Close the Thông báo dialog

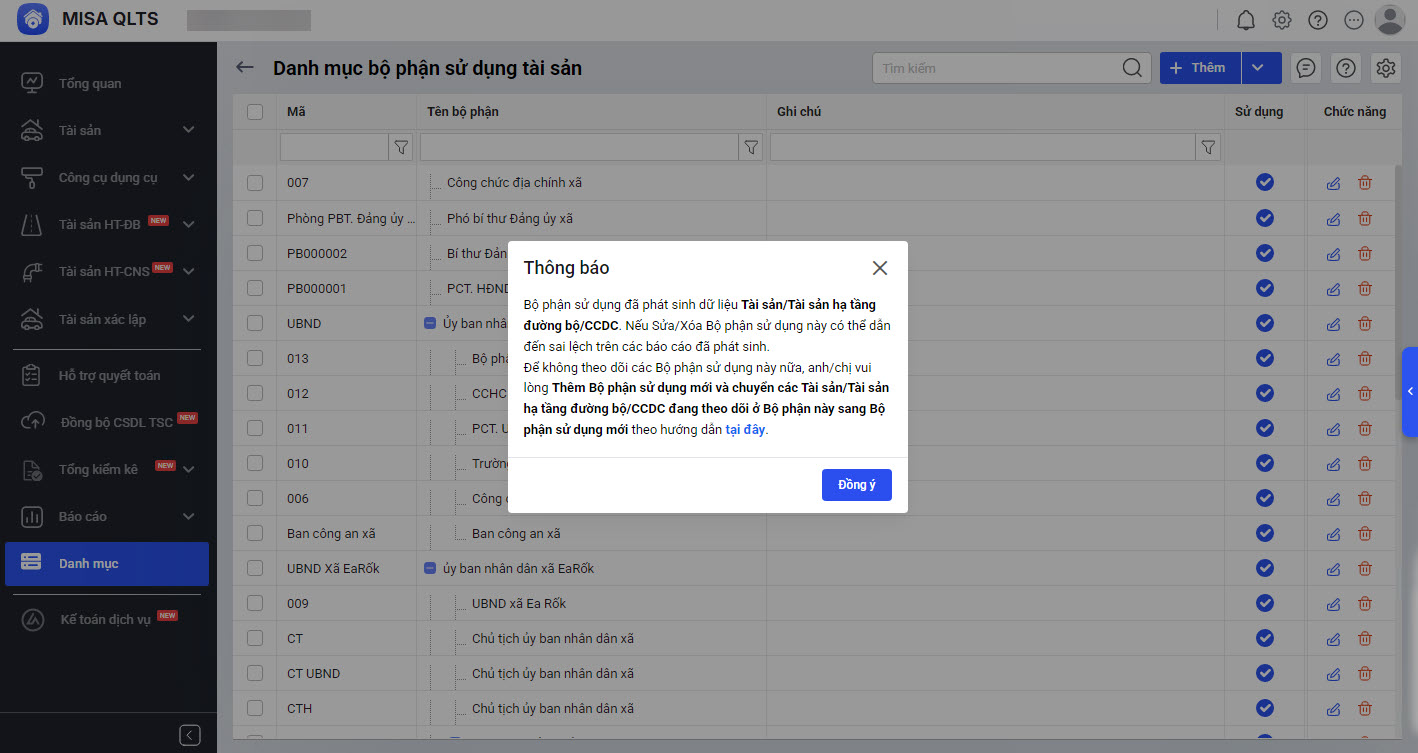click(879, 268)
